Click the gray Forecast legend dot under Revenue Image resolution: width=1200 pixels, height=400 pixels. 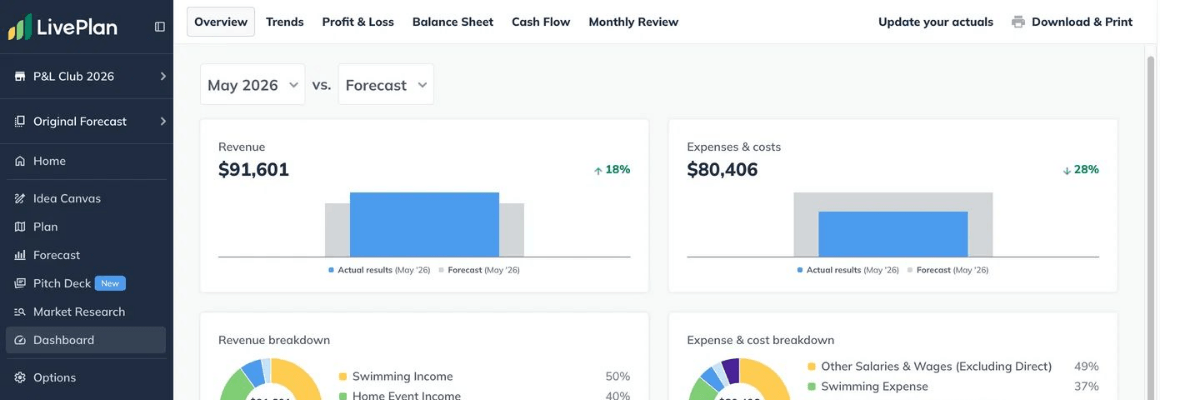(x=441, y=270)
